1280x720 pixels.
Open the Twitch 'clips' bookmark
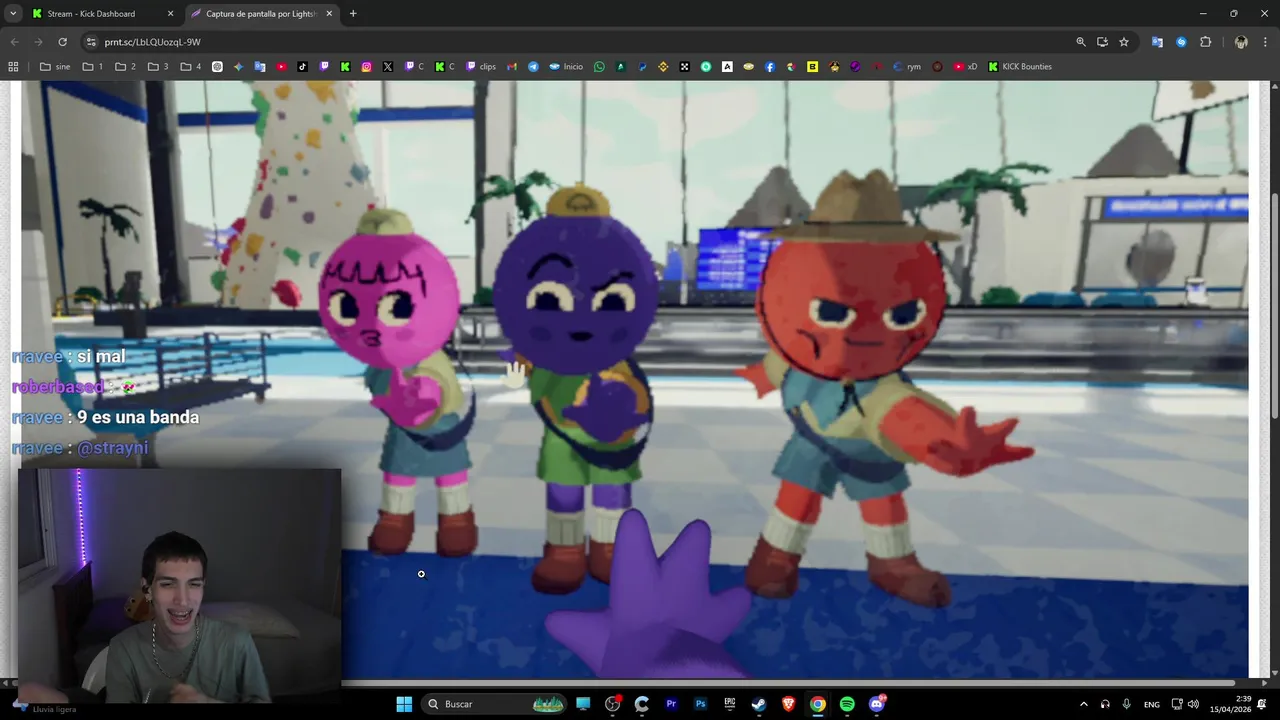click(481, 67)
